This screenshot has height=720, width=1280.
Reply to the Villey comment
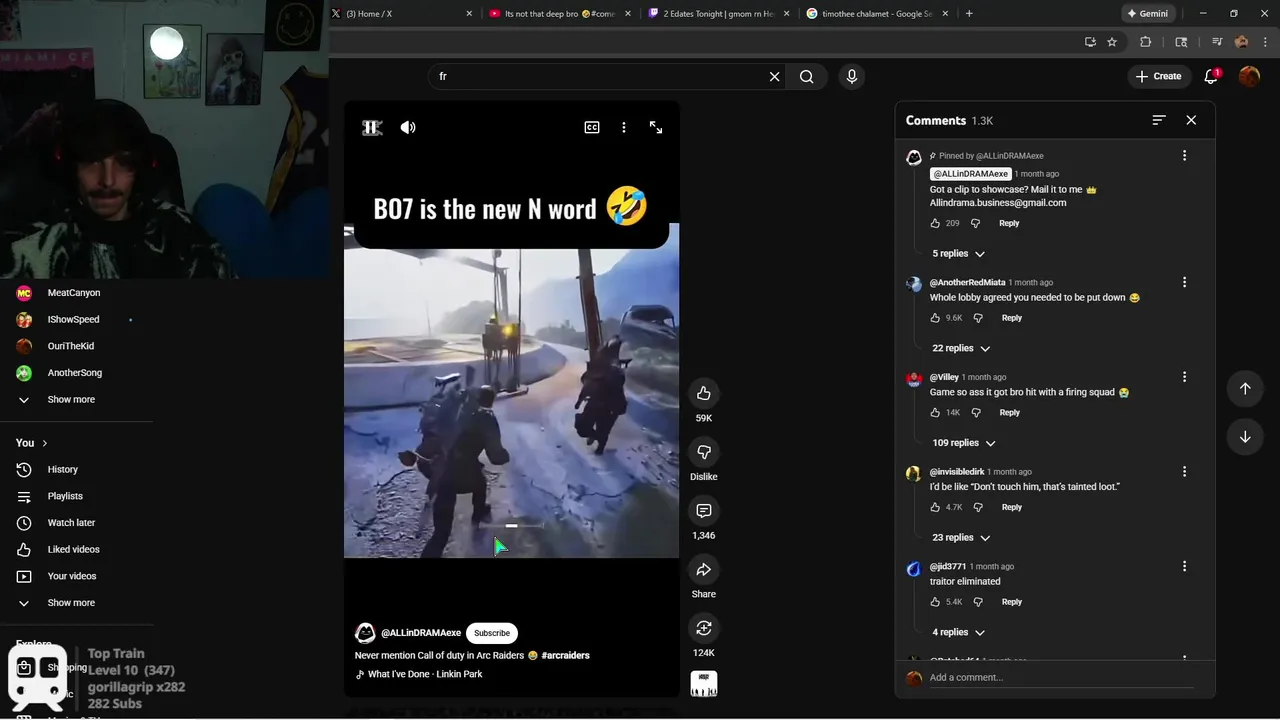(x=1010, y=412)
